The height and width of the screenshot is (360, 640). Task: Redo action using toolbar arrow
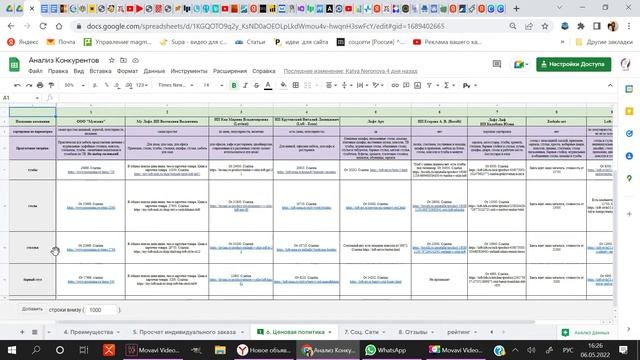point(29,85)
